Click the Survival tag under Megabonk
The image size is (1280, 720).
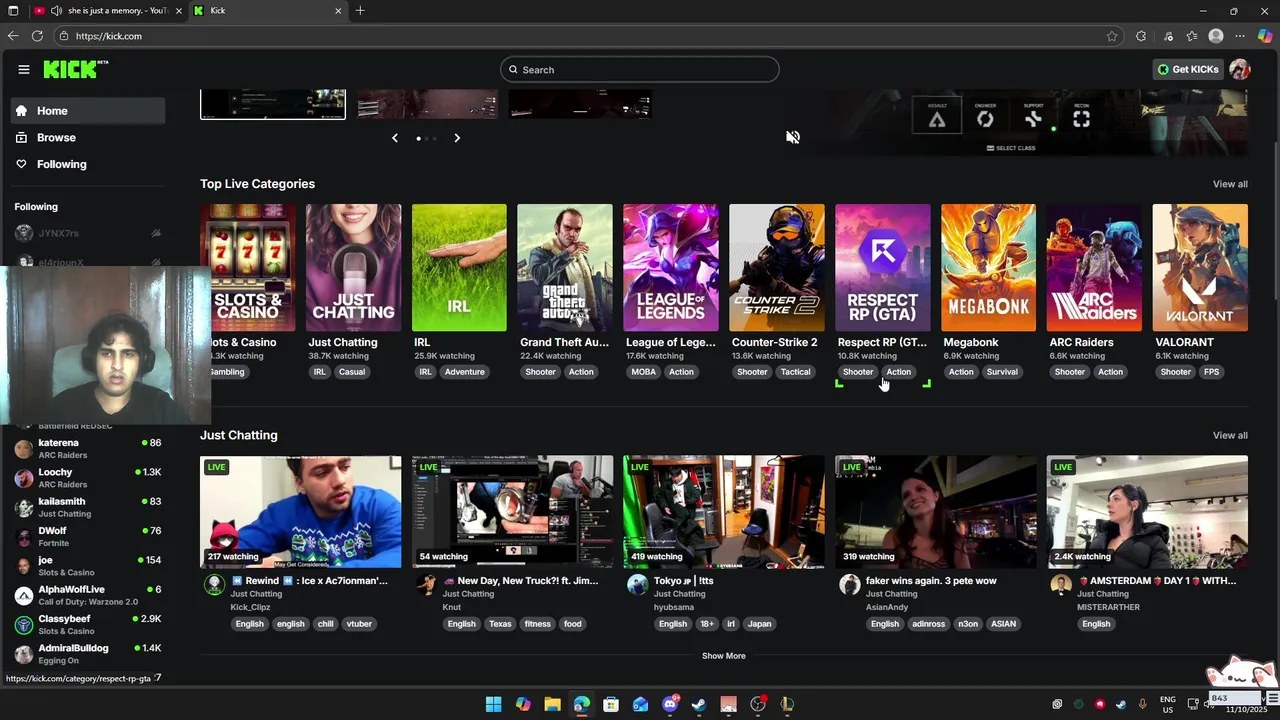(1002, 372)
